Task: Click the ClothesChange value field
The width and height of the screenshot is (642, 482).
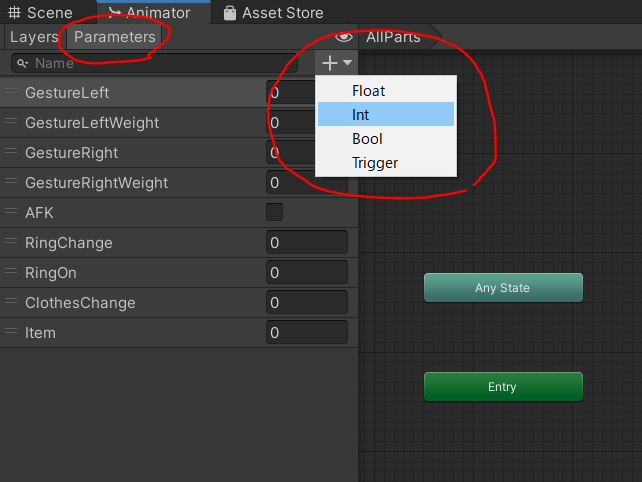Action: click(x=307, y=303)
